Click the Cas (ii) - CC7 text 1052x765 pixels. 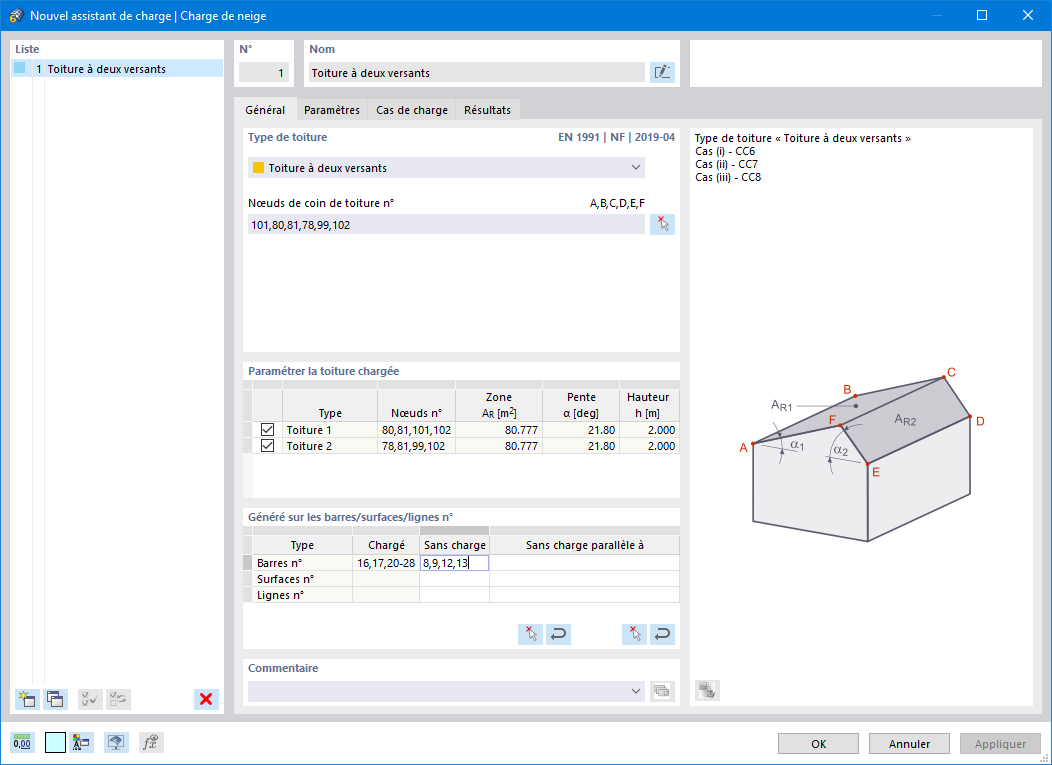[x=727, y=164]
